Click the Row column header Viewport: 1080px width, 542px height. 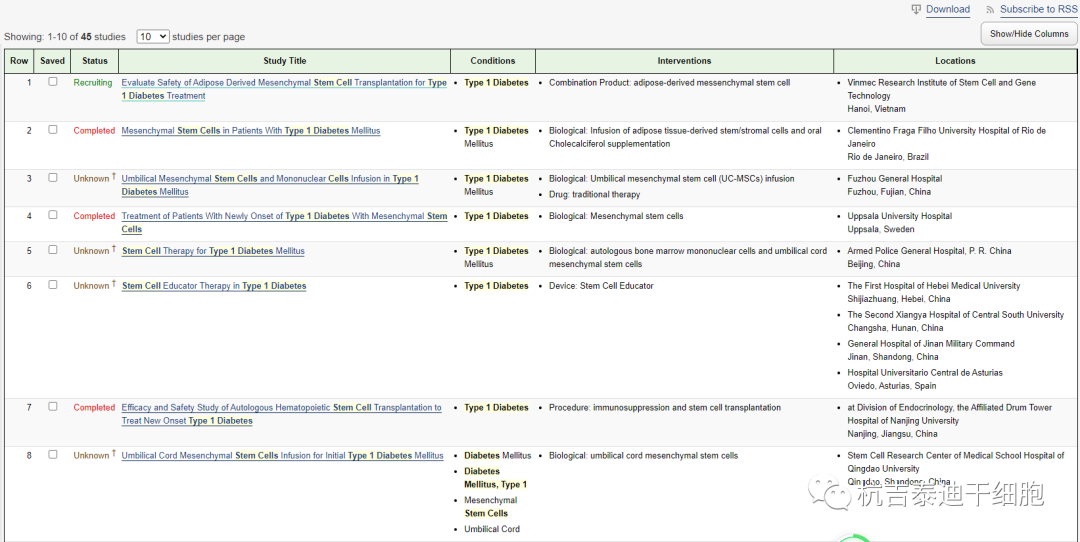[x=19, y=61]
